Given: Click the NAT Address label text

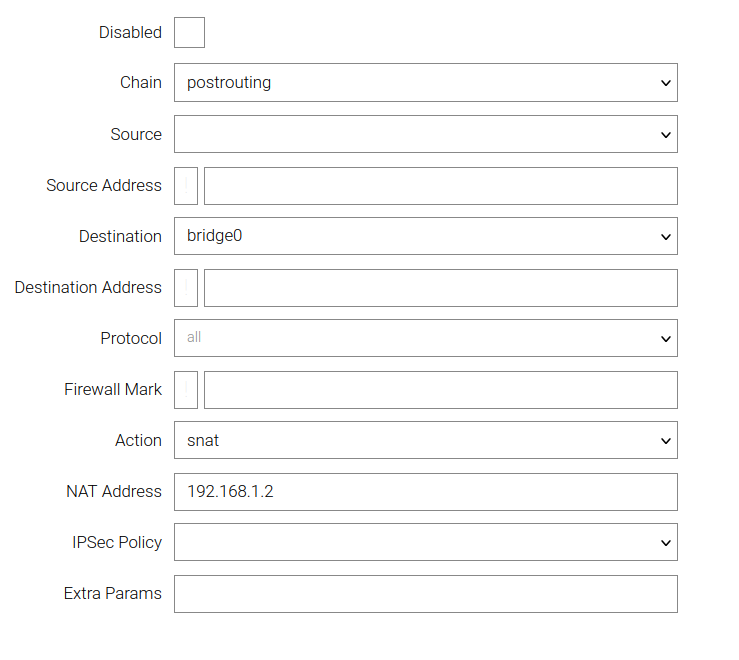Looking at the screenshot, I should [x=114, y=492].
